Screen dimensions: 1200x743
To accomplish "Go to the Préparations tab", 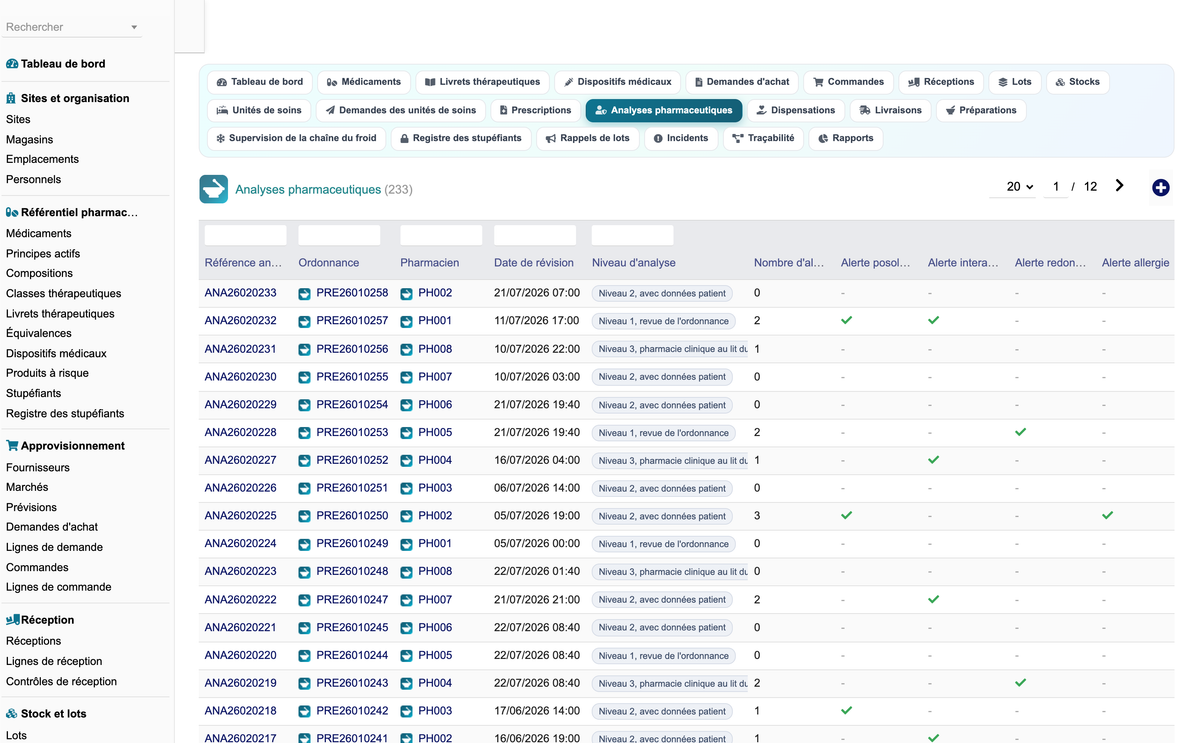I will pyautogui.click(x=980, y=110).
